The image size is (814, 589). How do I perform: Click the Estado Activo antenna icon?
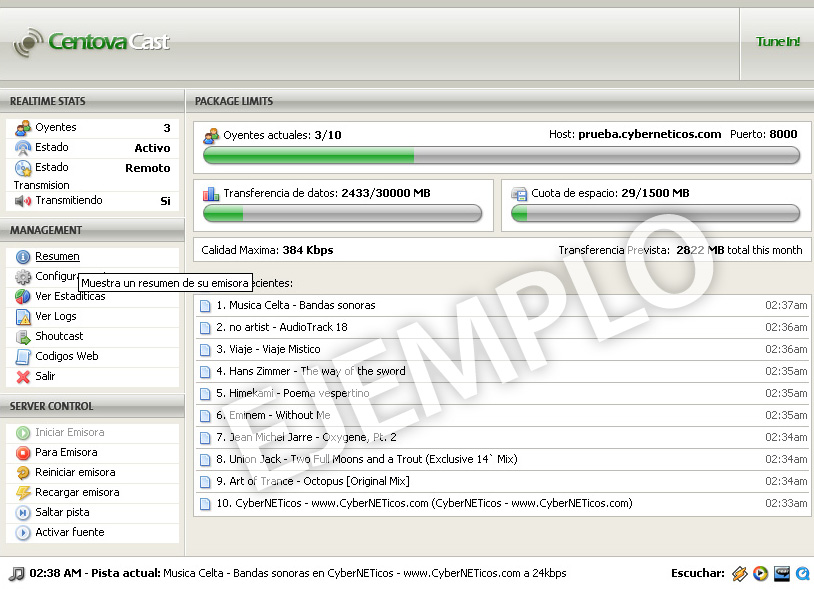(x=23, y=148)
